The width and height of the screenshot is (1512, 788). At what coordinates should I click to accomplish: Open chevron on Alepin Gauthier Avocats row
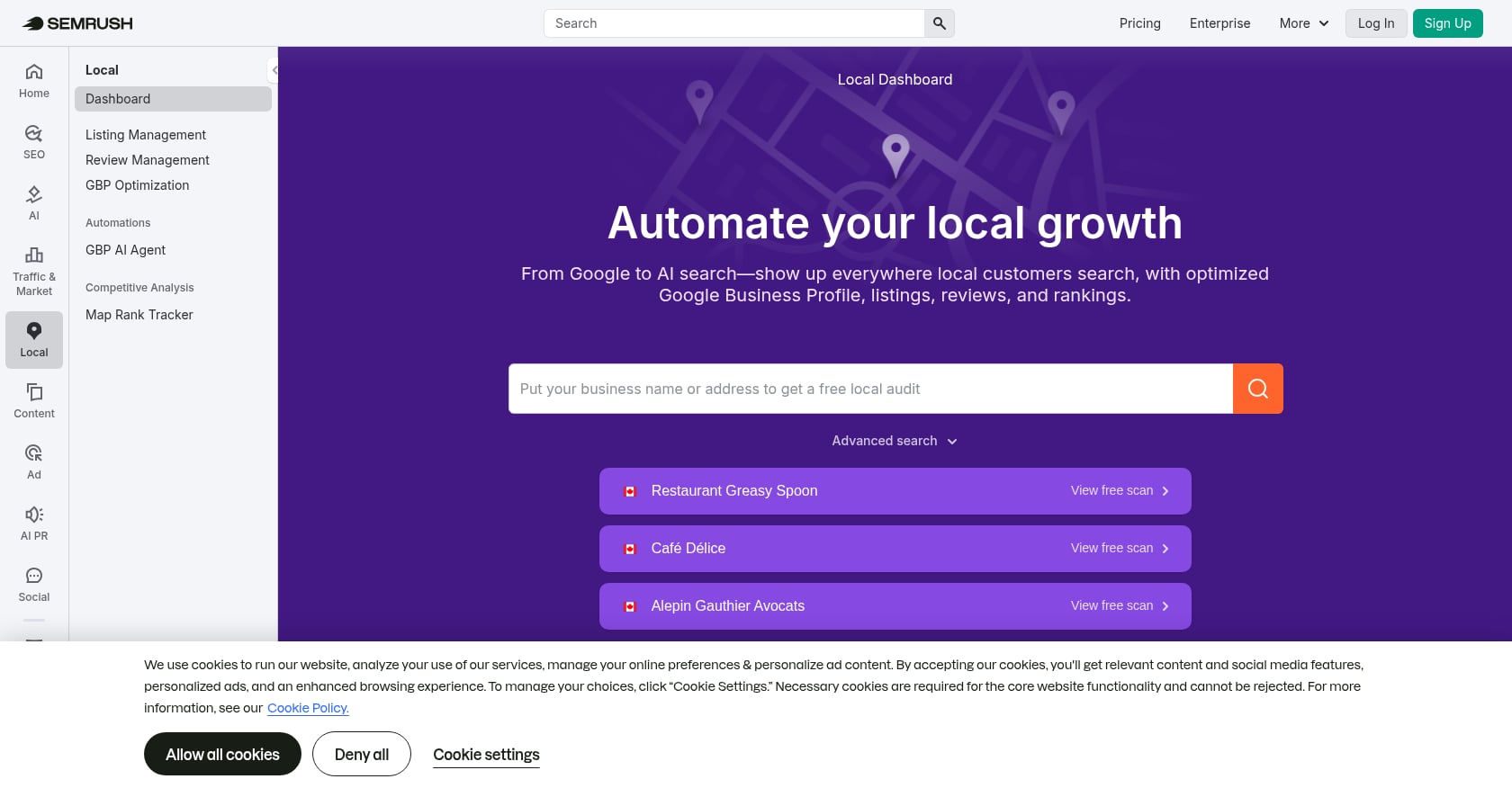[1165, 606]
